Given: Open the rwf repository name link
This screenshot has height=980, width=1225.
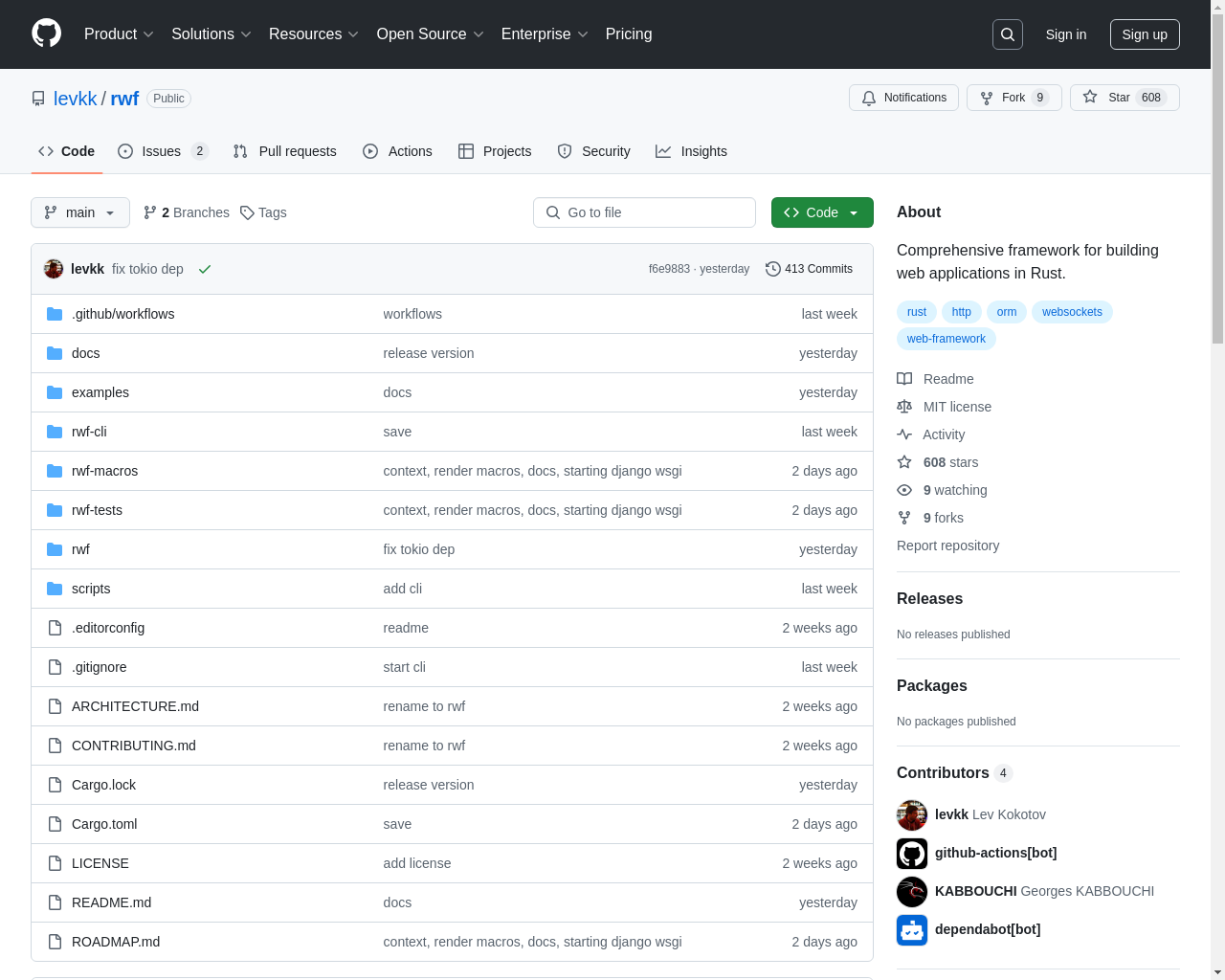Looking at the screenshot, I should [x=124, y=99].
